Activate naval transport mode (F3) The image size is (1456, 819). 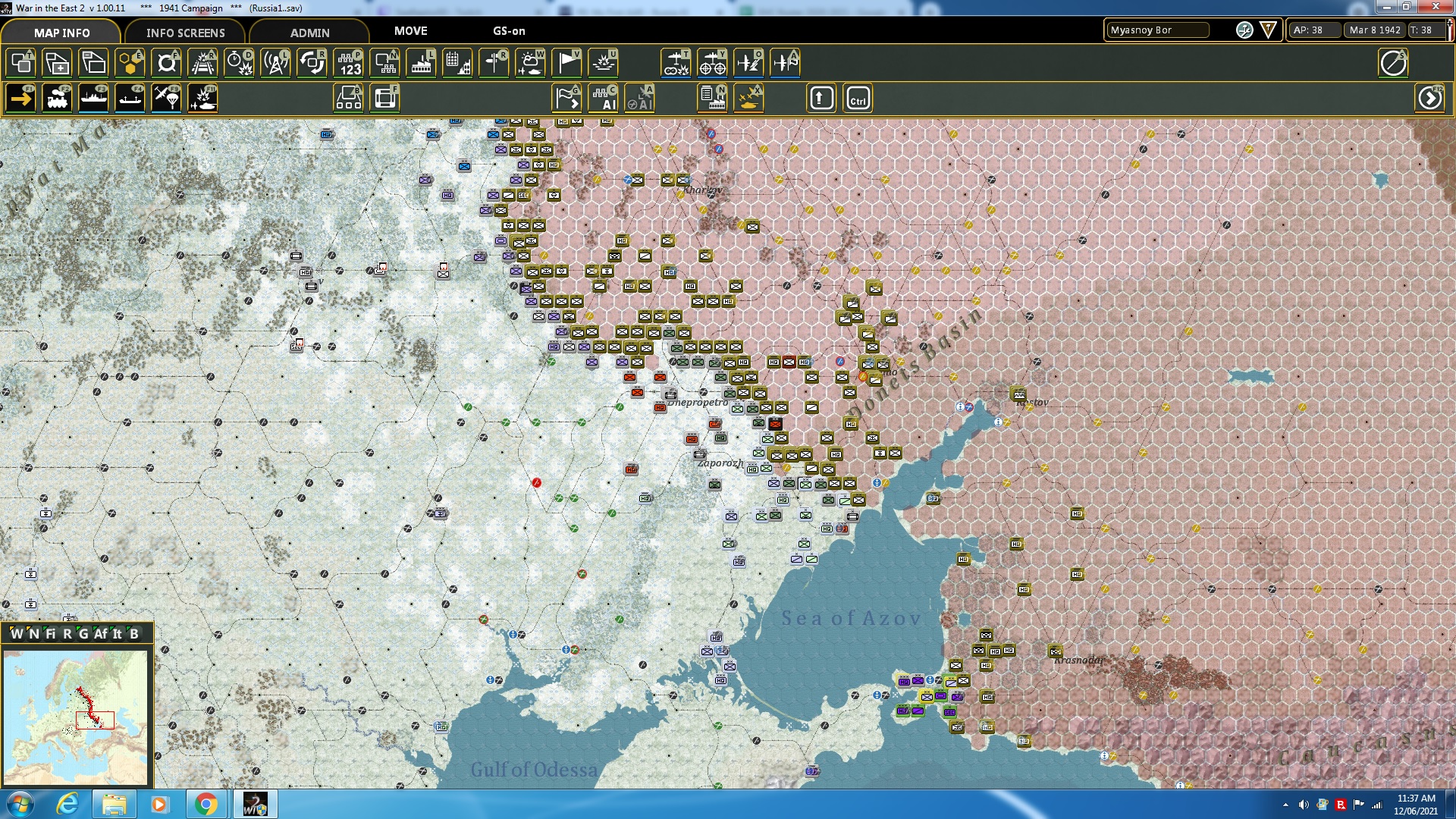point(93,98)
